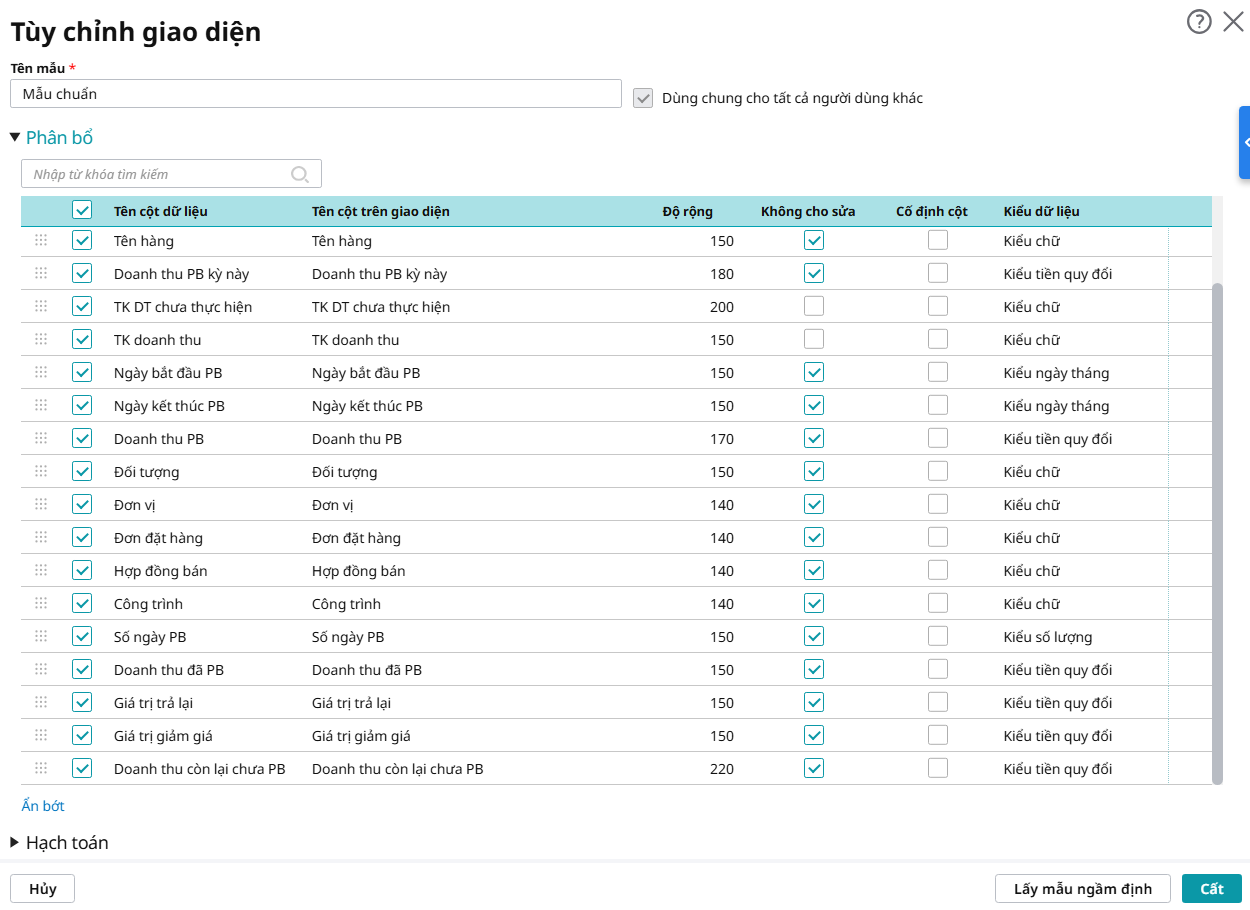
Task: Click drag handle of TK doanh thu row
Action: coord(41,339)
